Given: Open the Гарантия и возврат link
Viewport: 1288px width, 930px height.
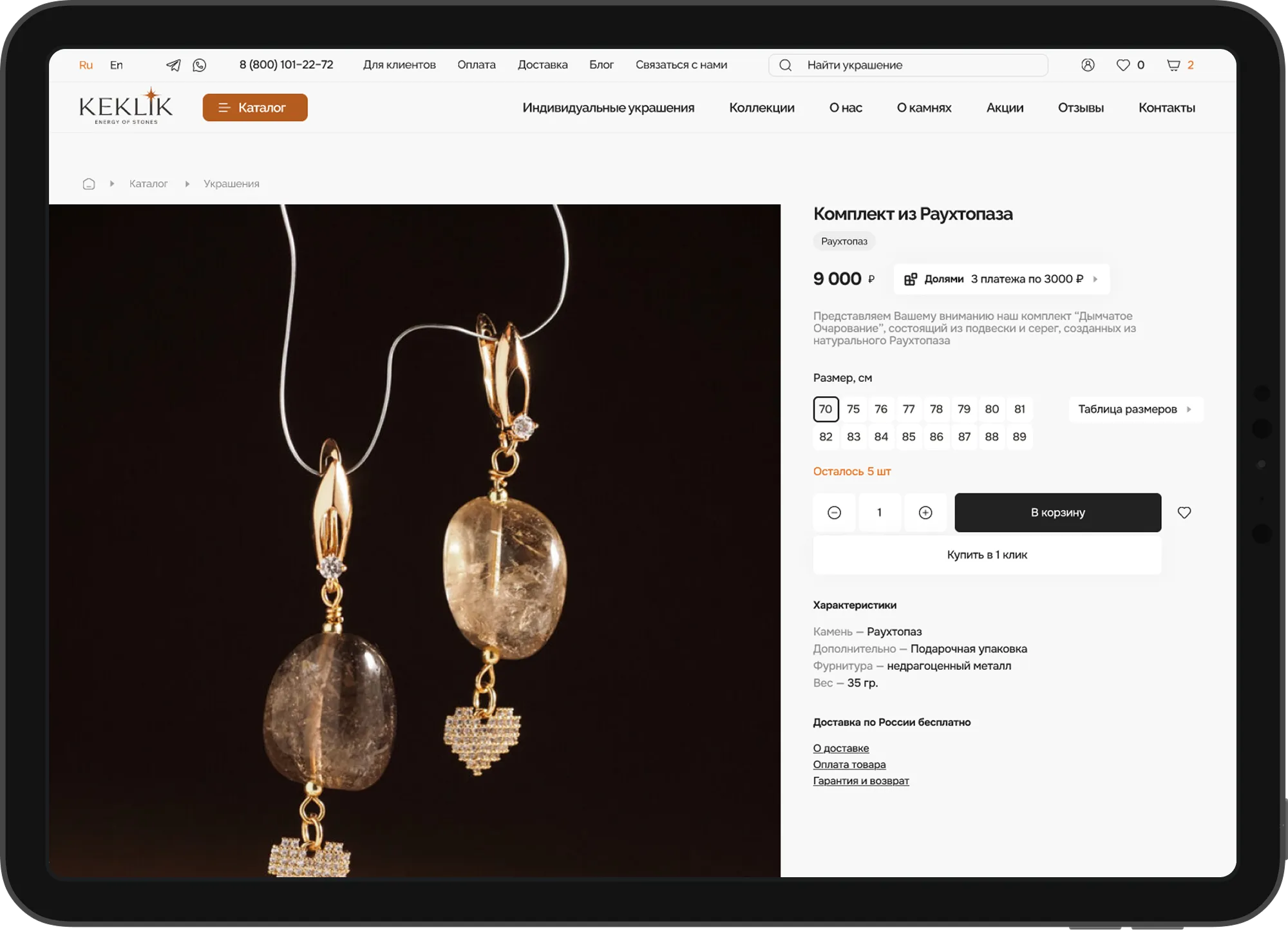Looking at the screenshot, I should pyautogui.click(x=860, y=781).
